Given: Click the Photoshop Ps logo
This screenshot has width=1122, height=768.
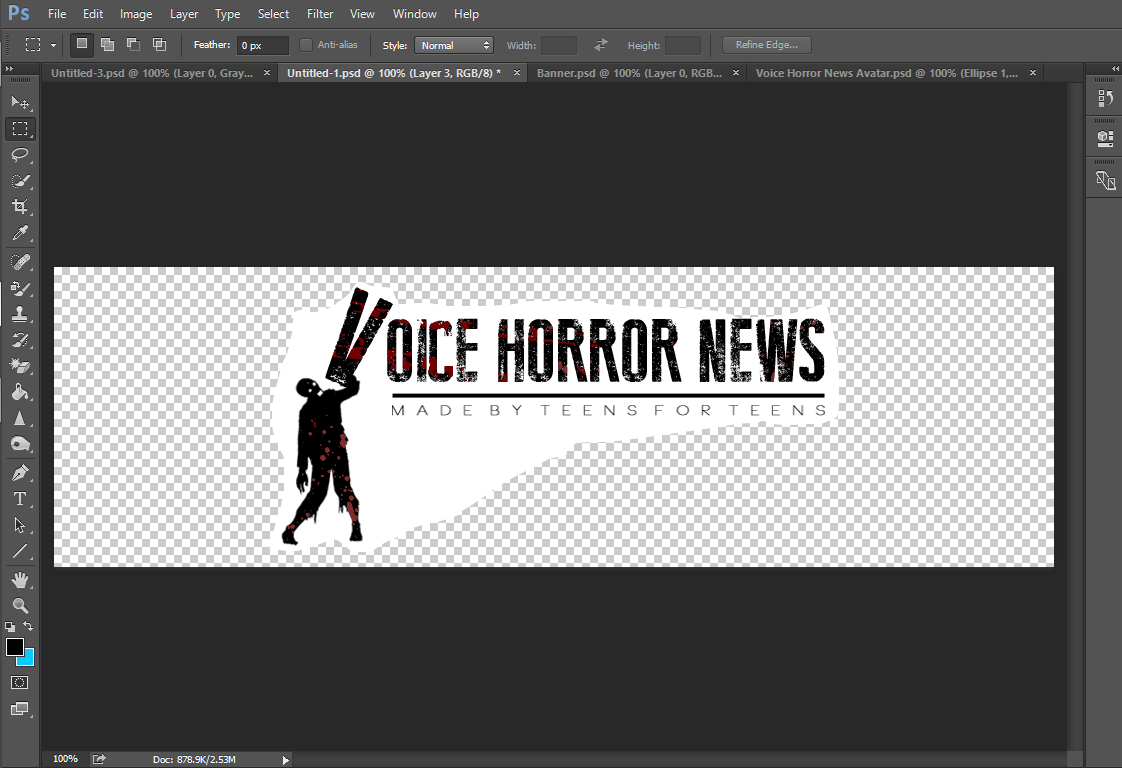Looking at the screenshot, I should pos(19,13).
